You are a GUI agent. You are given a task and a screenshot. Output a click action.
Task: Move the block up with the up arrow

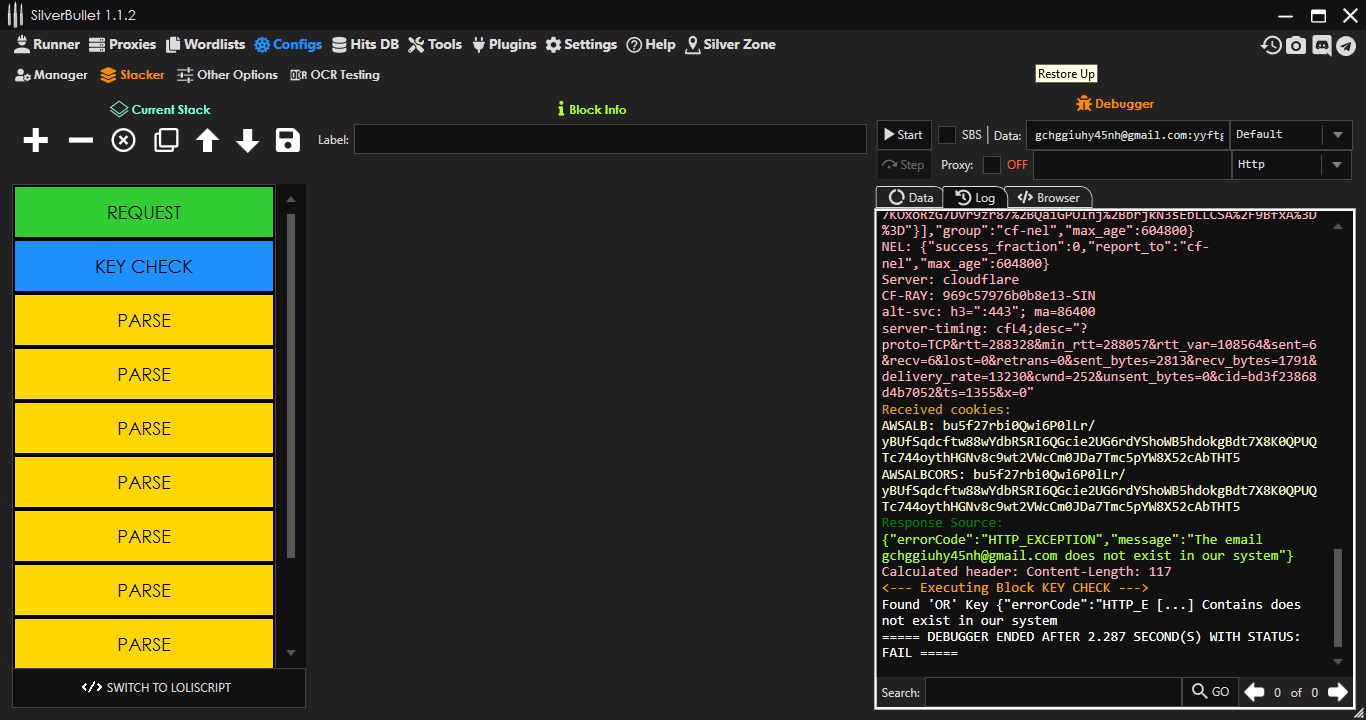point(207,141)
